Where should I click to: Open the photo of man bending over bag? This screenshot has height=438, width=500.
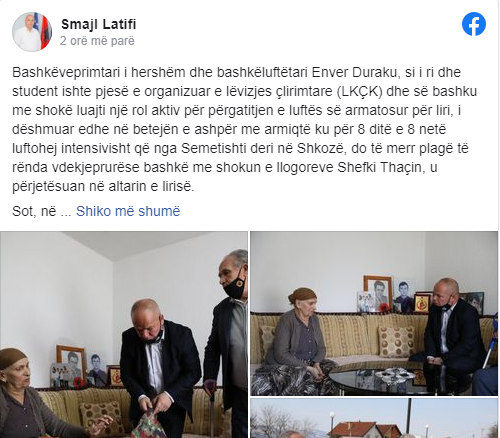pos(124,335)
